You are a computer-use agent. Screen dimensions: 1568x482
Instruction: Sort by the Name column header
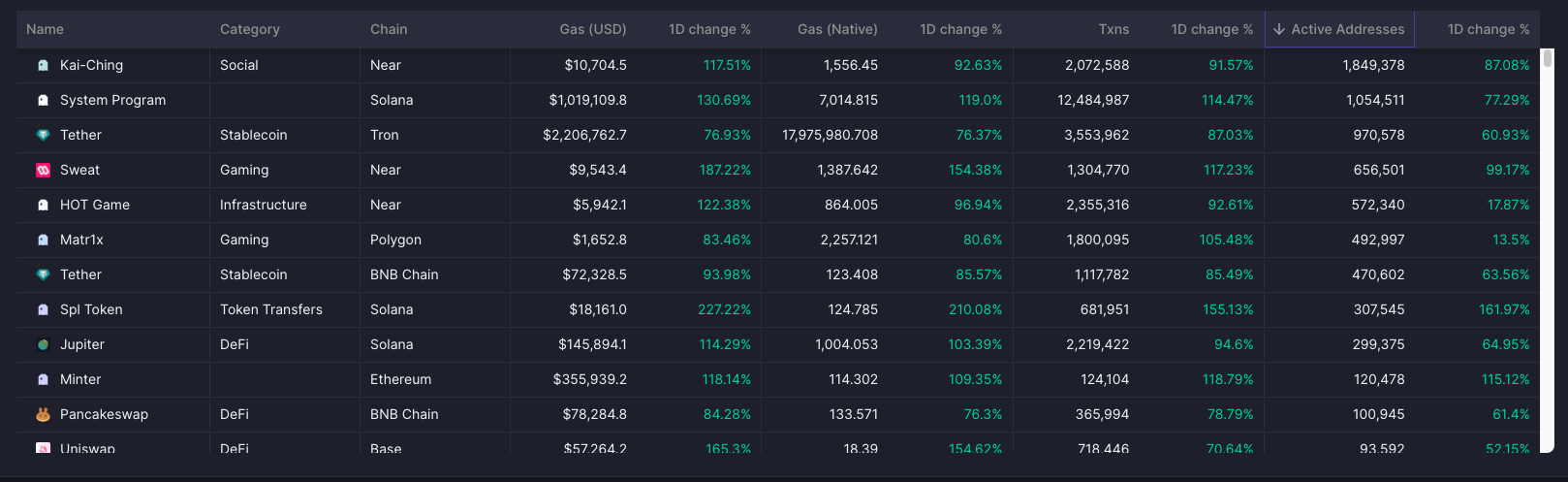point(45,29)
